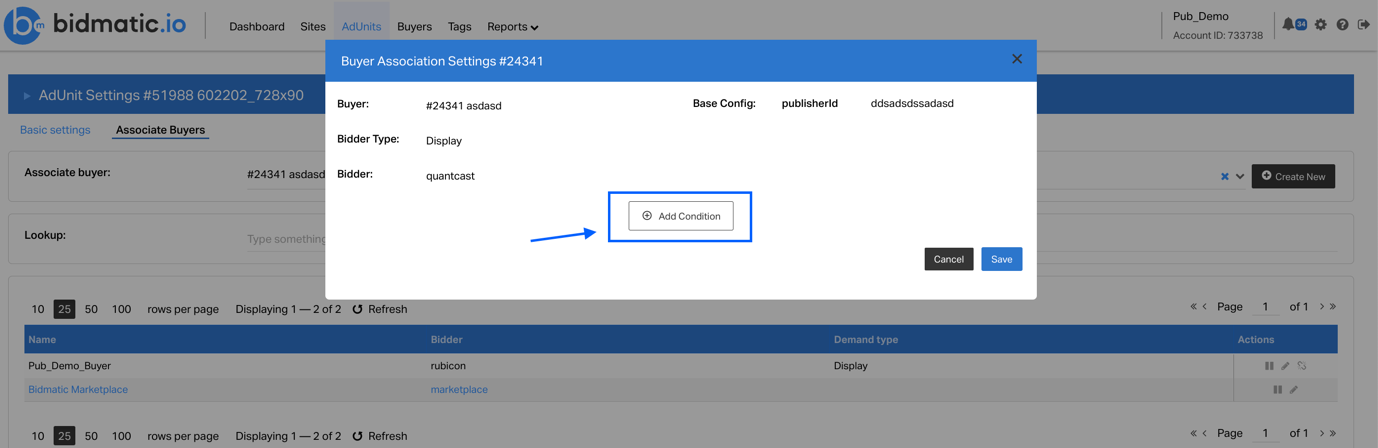This screenshot has width=1378, height=448.
Task: Set bottom pager to 50 rows per page
Action: [91, 436]
